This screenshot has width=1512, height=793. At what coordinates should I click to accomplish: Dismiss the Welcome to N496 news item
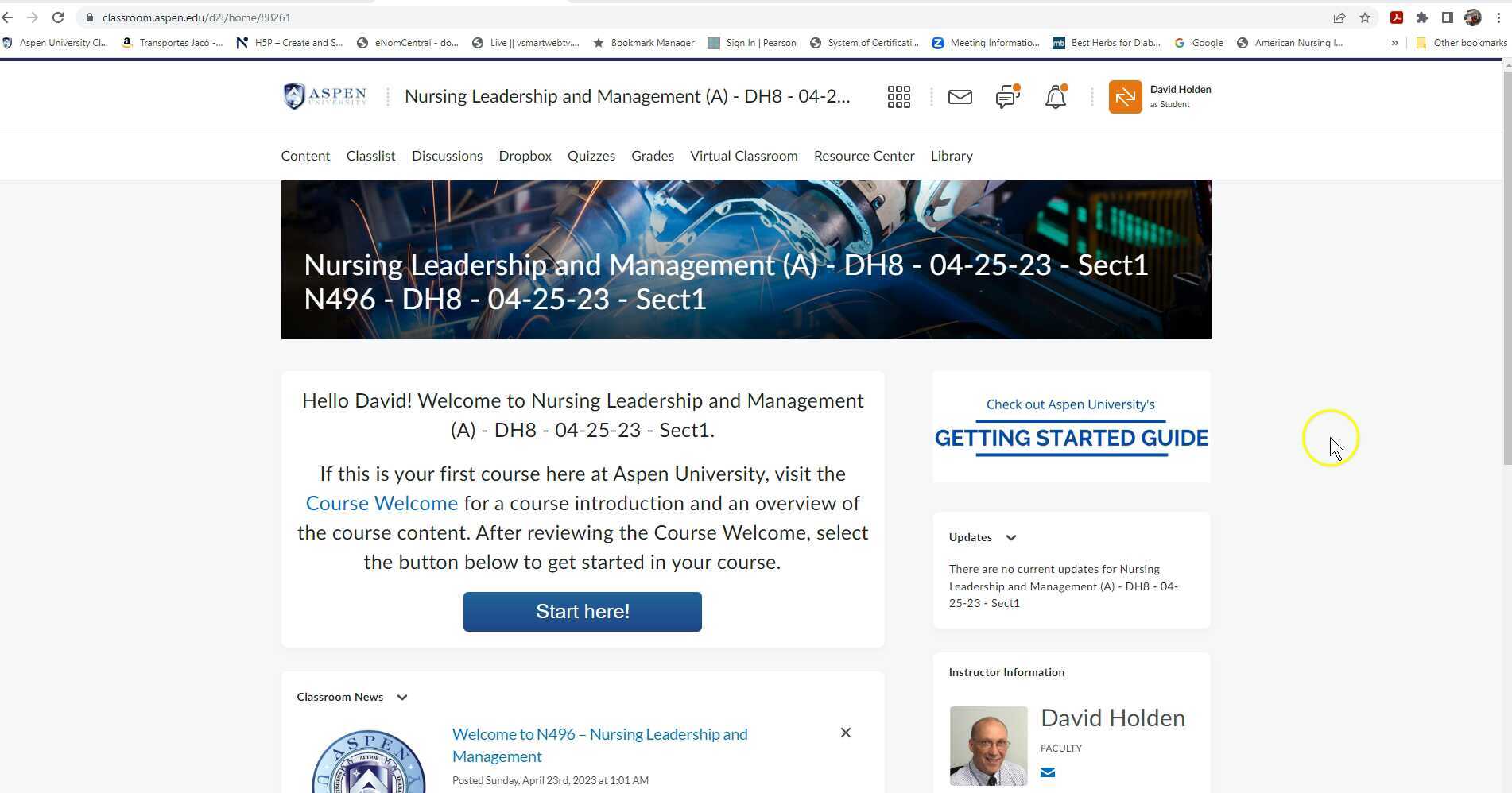(x=845, y=733)
